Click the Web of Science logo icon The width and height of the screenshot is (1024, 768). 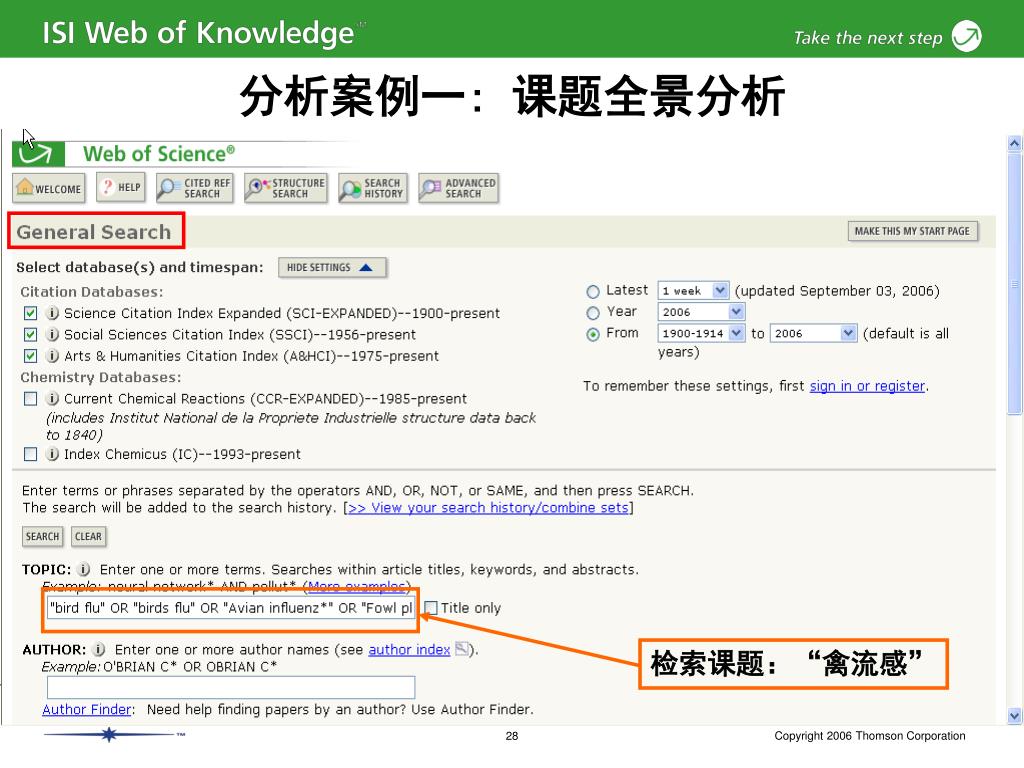[38, 154]
